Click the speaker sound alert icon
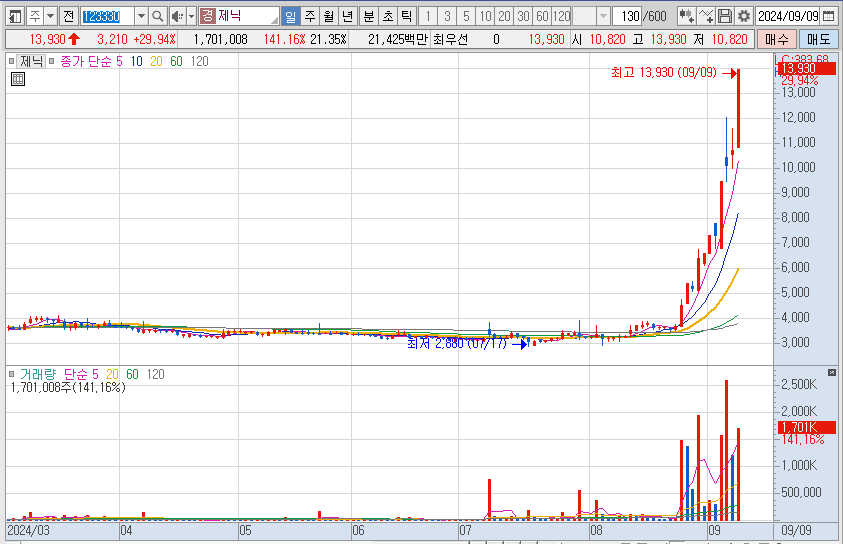843x544 pixels. 177,16
